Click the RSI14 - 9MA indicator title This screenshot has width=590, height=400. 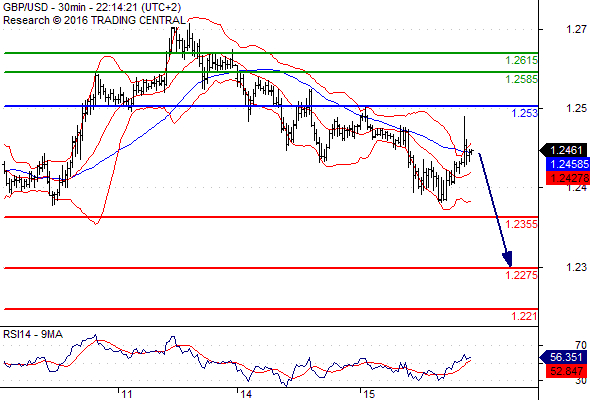(x=33, y=334)
